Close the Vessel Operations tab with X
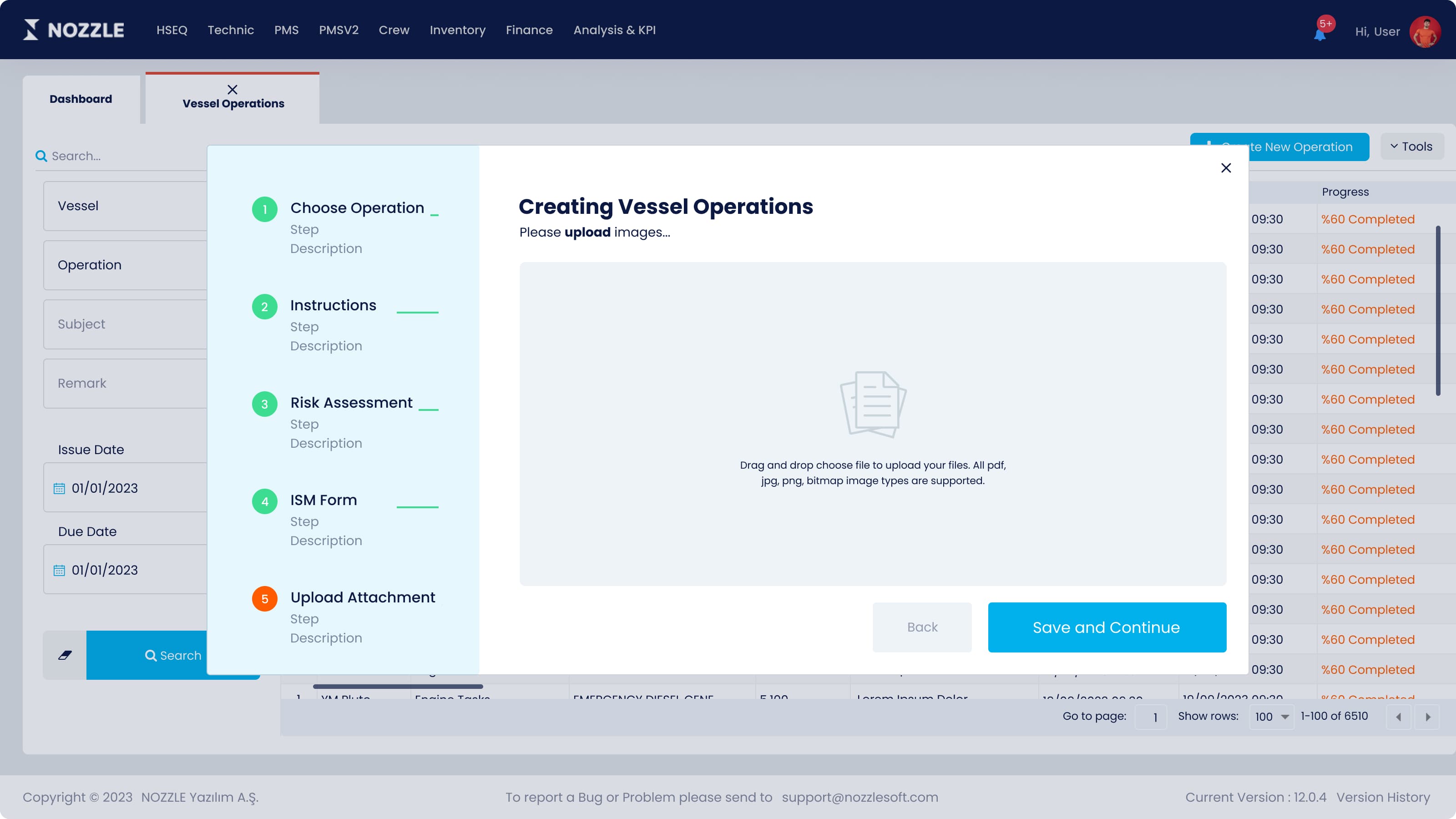Image resolution: width=1456 pixels, height=819 pixels. click(233, 89)
